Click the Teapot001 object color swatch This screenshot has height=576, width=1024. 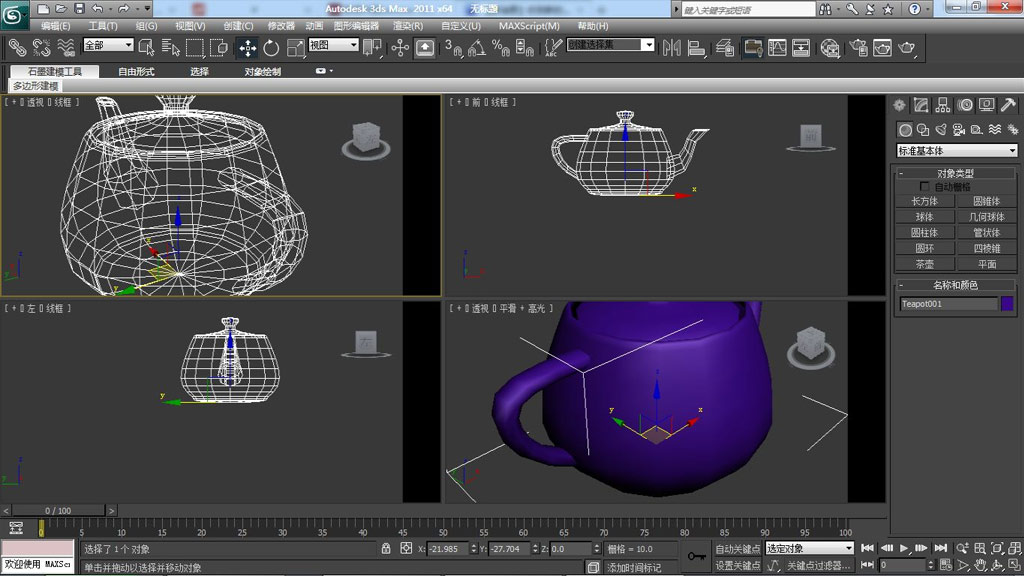point(1005,303)
